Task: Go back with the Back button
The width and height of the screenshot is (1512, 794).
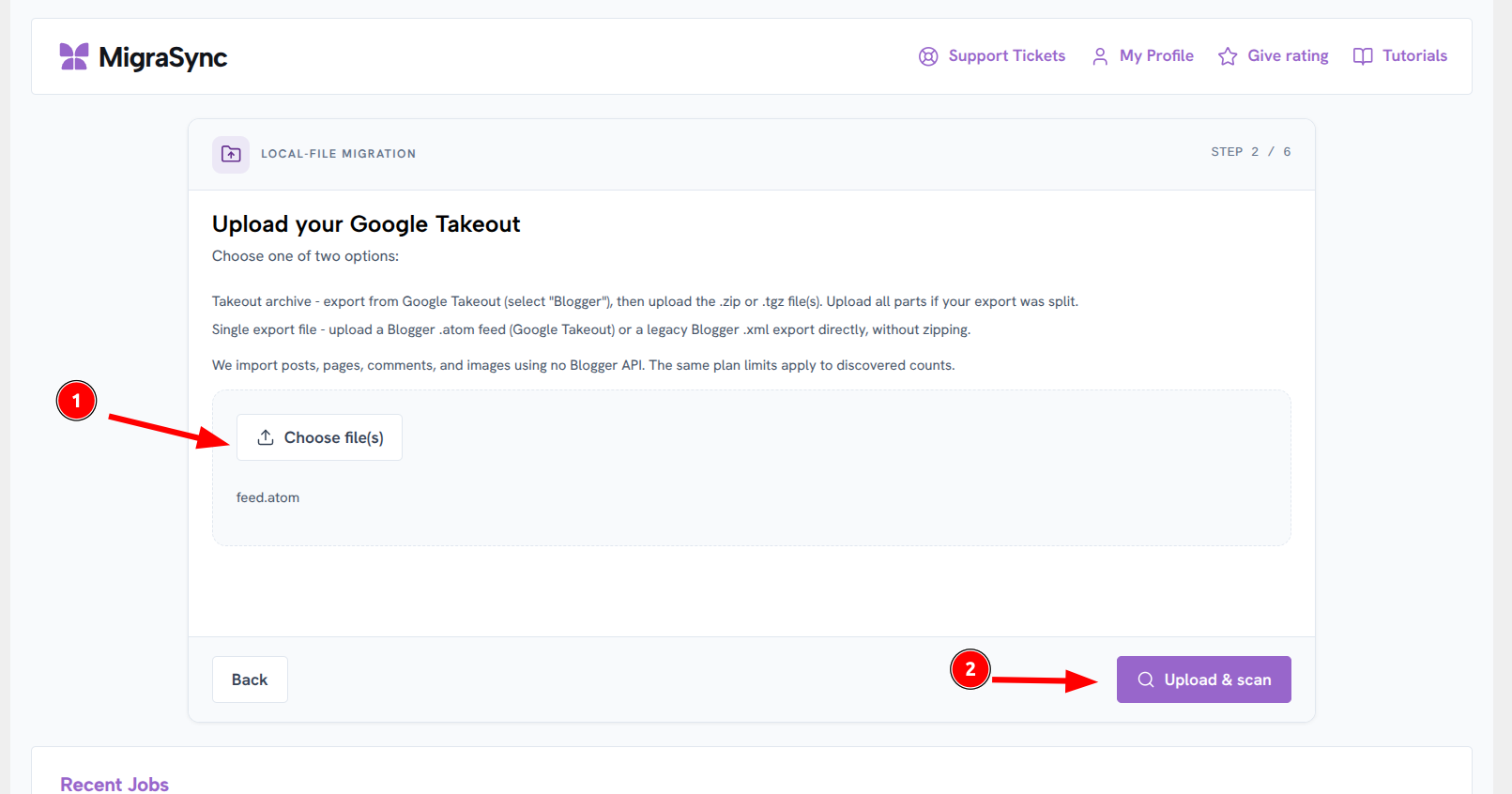Action: point(250,679)
